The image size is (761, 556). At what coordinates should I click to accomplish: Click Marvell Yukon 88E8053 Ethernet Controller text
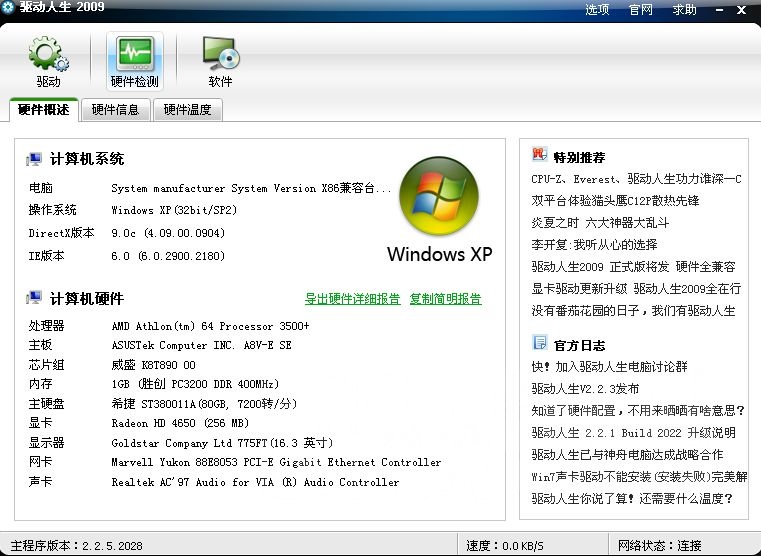coord(276,462)
